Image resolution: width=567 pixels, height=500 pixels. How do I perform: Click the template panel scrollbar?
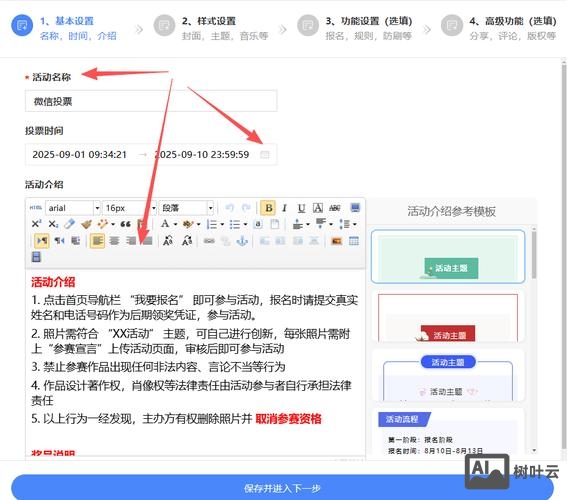(534, 255)
